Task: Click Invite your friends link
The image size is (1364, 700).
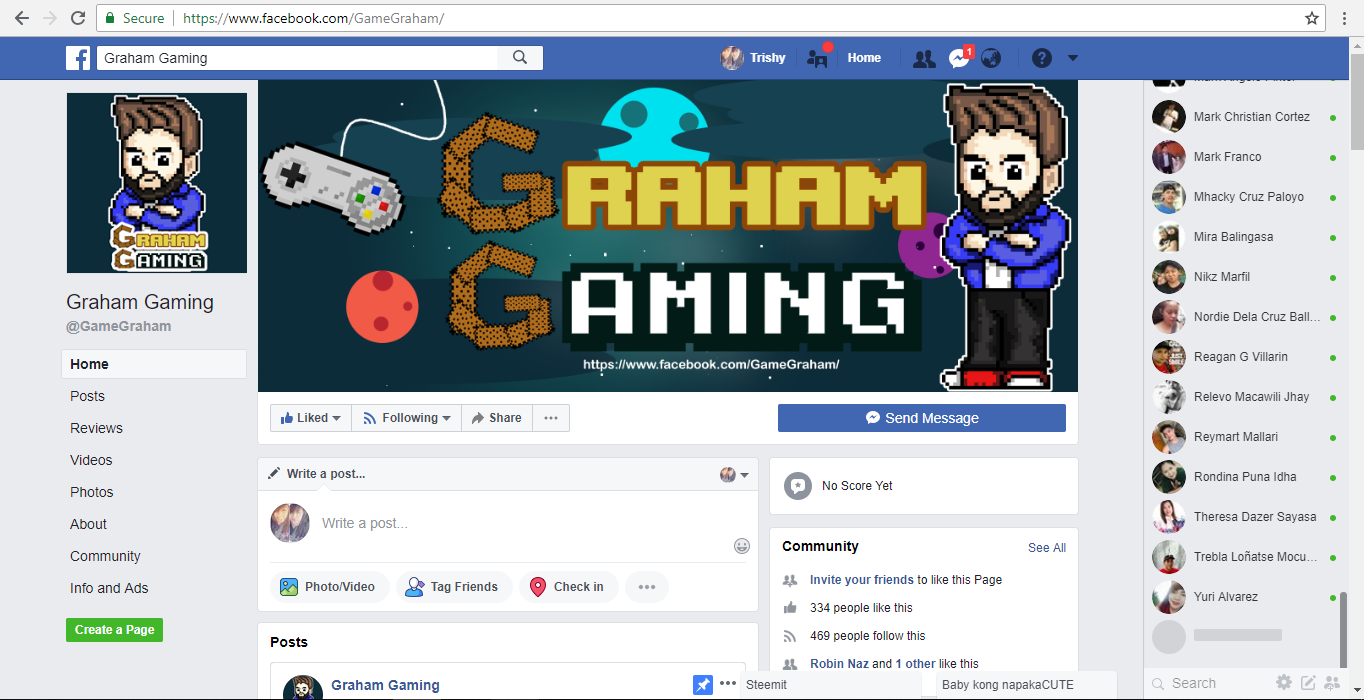Action: point(862,580)
